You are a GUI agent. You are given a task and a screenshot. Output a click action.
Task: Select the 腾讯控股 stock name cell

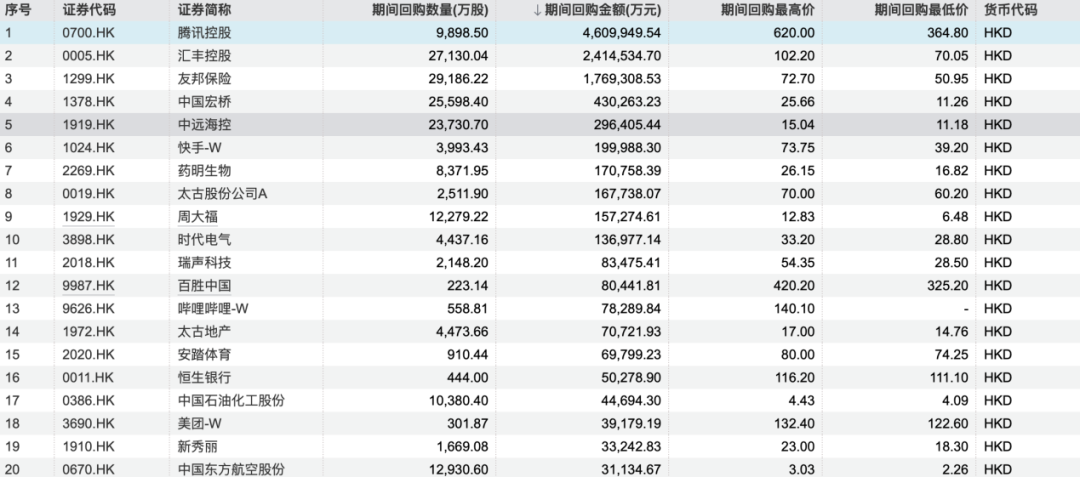tap(205, 33)
